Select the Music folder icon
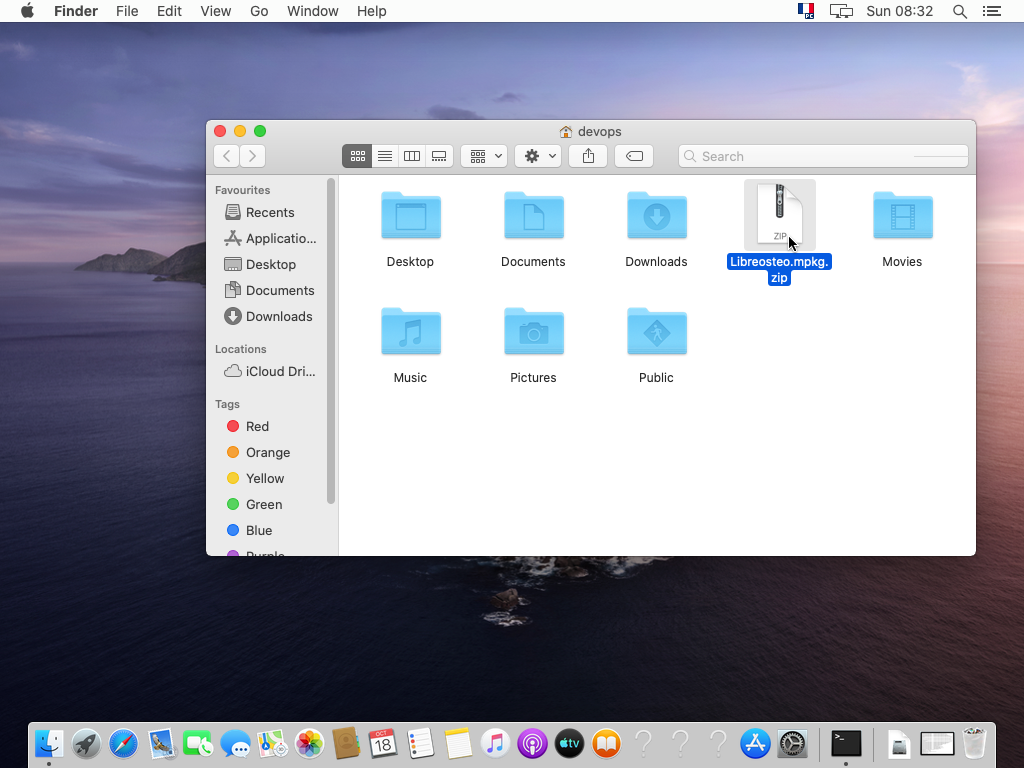Image resolution: width=1024 pixels, height=768 pixels. [x=411, y=331]
